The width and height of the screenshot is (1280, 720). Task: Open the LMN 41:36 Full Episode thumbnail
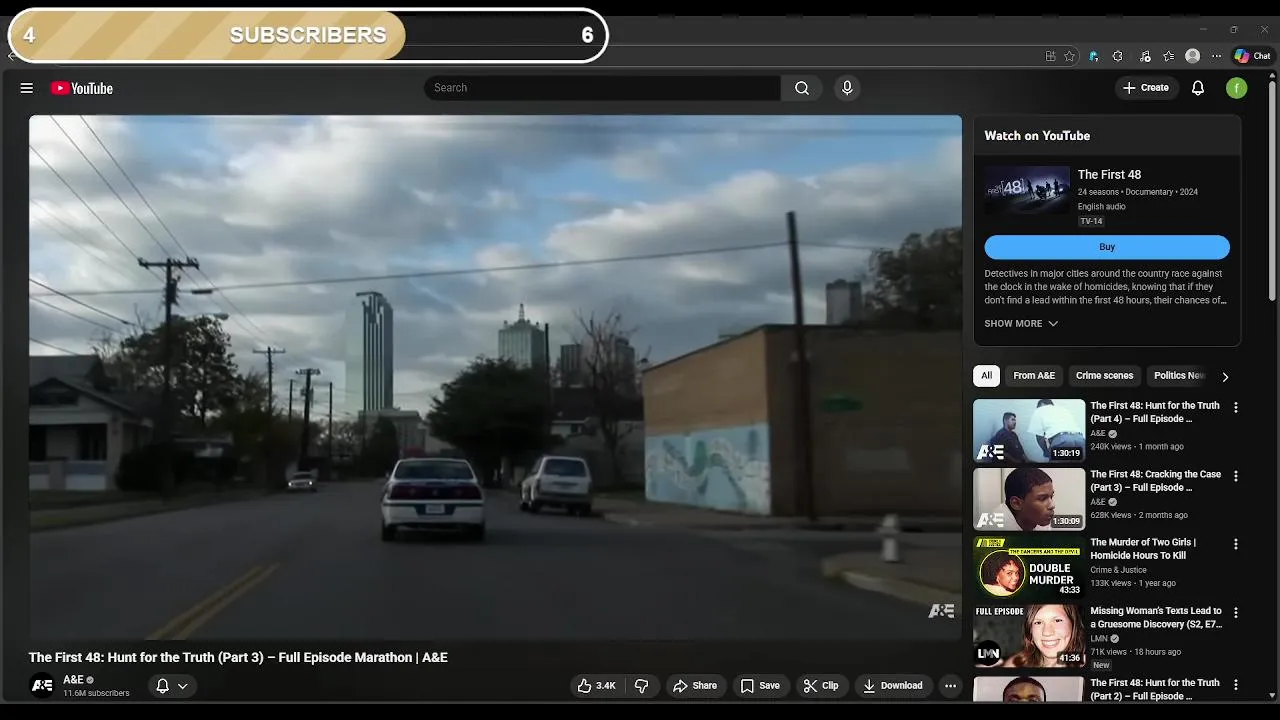point(1029,635)
